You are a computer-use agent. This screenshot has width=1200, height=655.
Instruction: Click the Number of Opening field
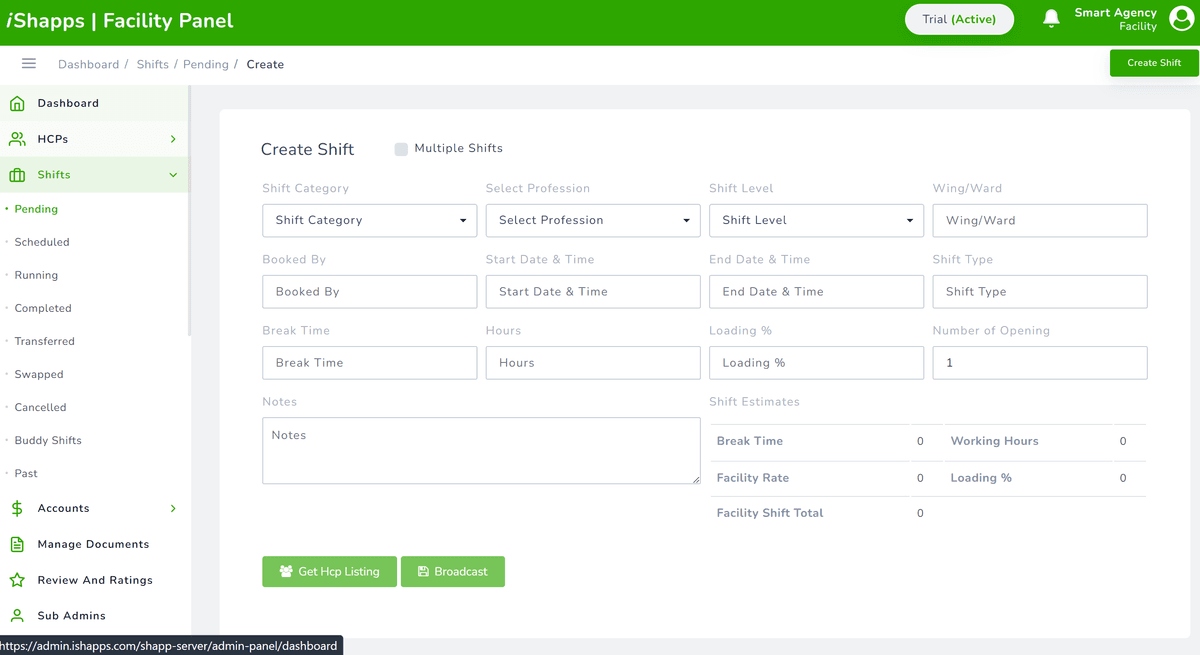pyautogui.click(x=1040, y=362)
